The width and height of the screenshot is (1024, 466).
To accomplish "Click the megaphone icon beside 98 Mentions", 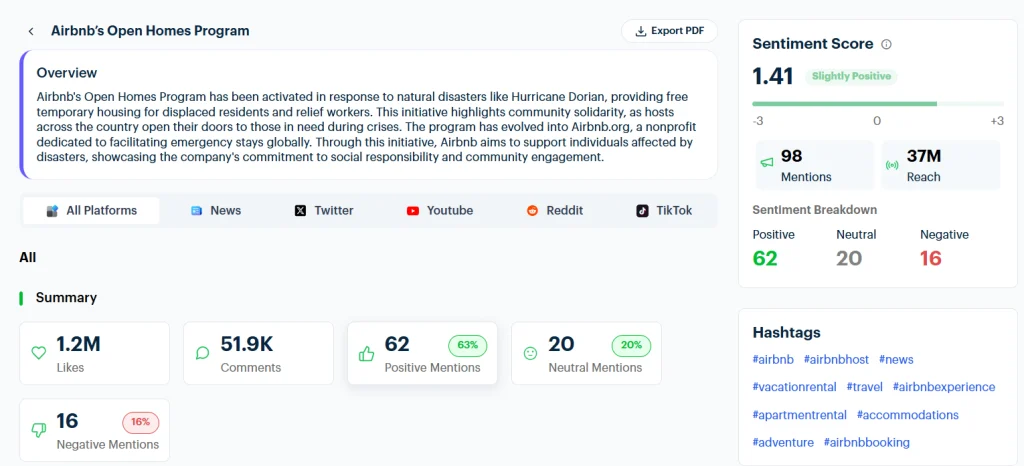I will [x=767, y=164].
